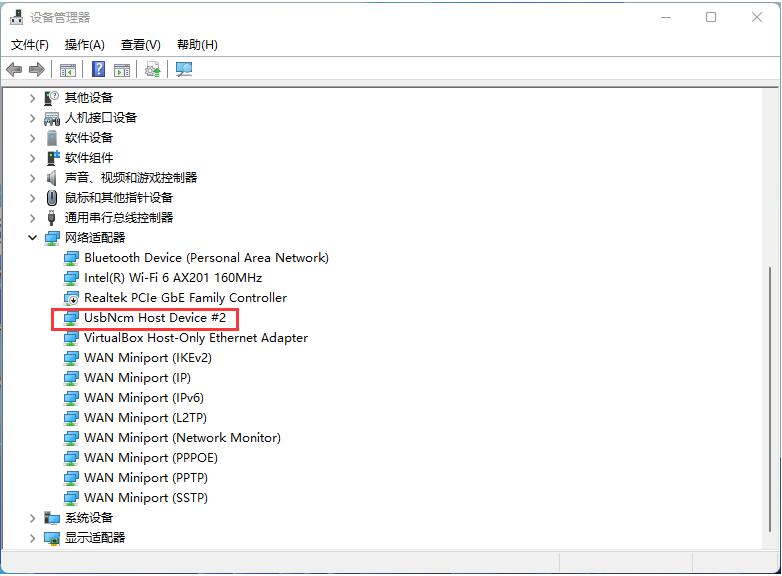
Task: Close the Device Manager window
Action: [757, 17]
